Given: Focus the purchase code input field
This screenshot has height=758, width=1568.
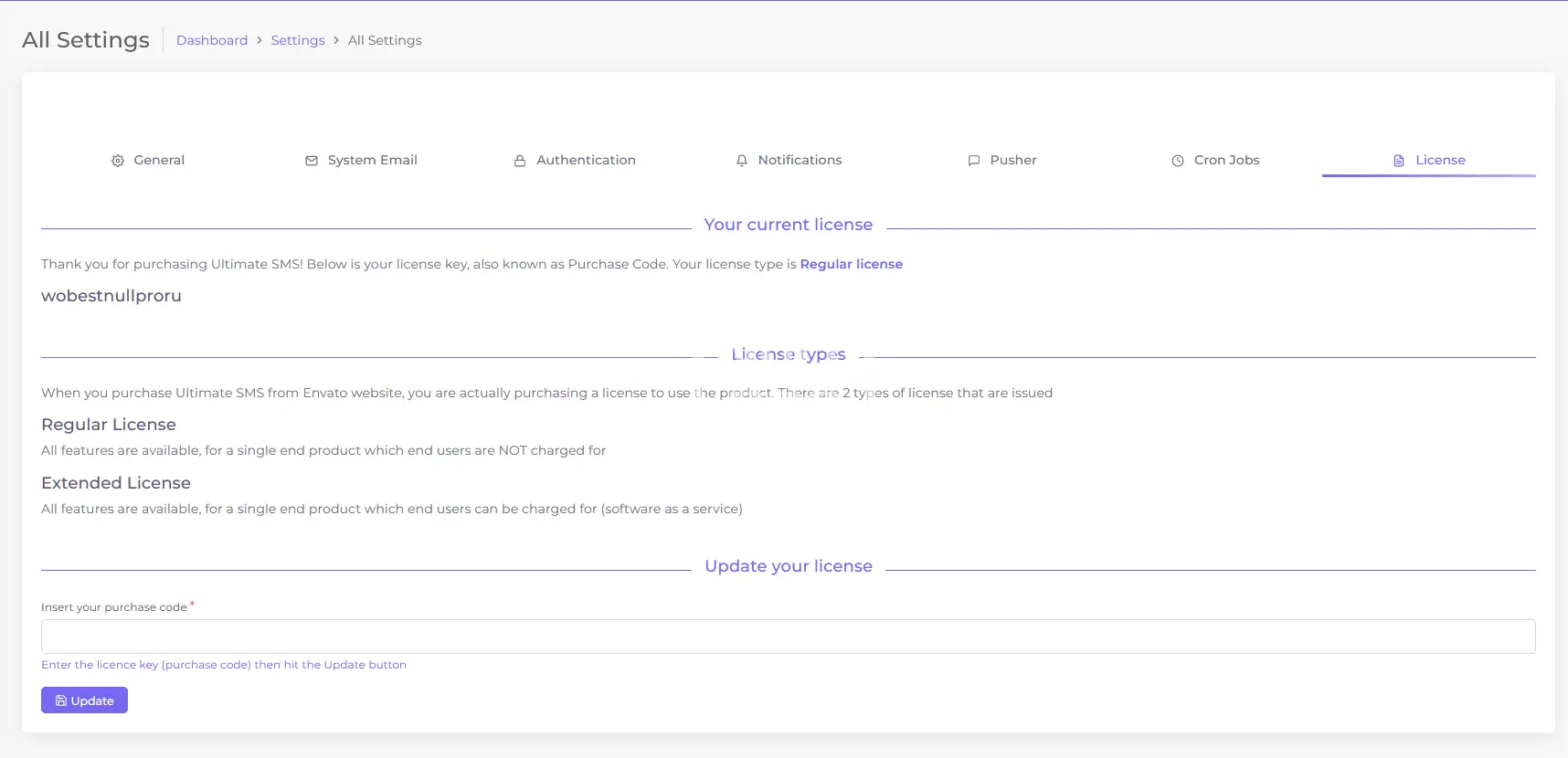Looking at the screenshot, I should (788, 637).
